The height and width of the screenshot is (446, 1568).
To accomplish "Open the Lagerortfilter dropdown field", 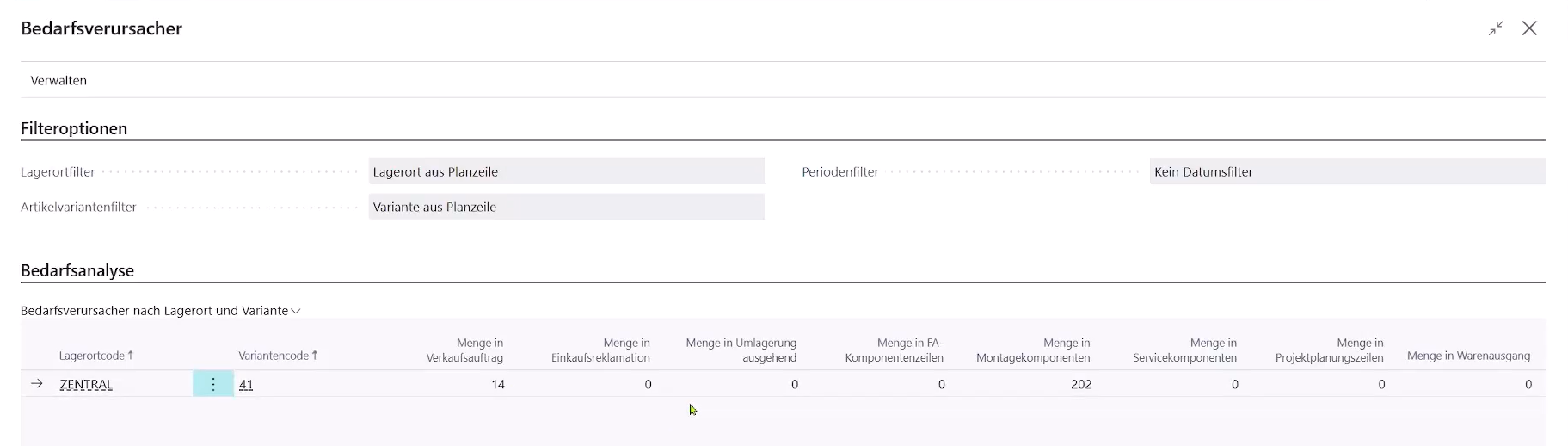I will point(565,171).
